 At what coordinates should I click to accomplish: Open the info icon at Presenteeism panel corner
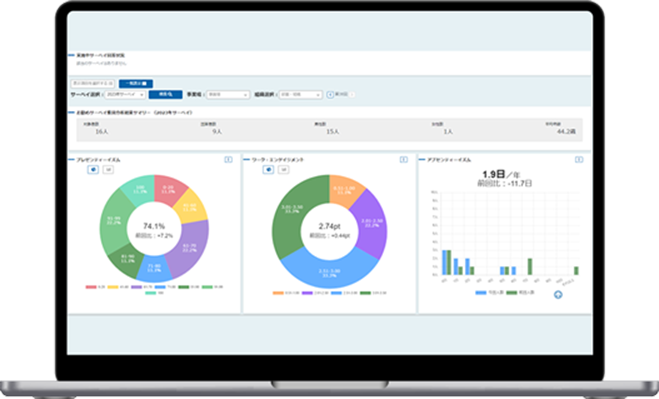(x=228, y=160)
